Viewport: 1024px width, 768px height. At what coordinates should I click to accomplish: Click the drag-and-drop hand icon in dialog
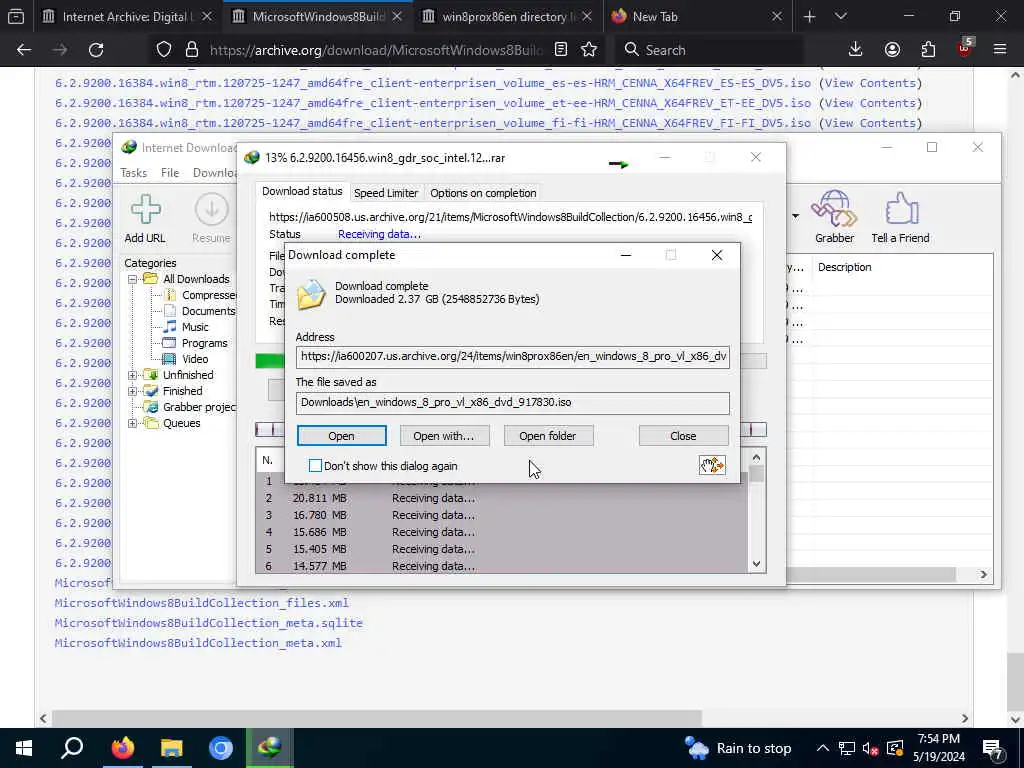click(x=712, y=465)
